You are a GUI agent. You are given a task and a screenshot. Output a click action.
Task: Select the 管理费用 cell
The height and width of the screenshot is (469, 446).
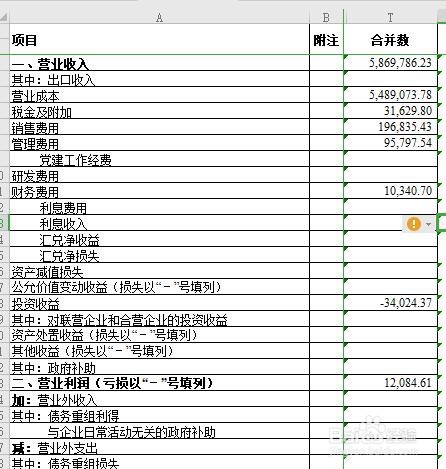pyautogui.click(x=160, y=143)
